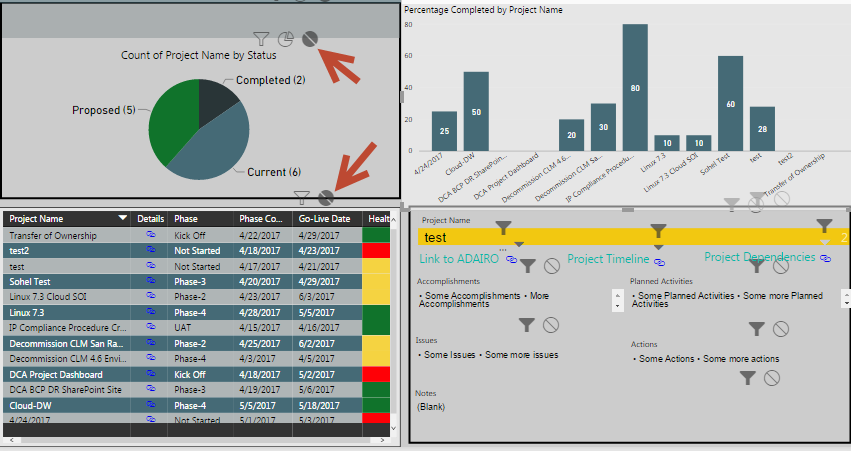
Task: Click the 'none' interaction icon above the project table
Action: point(326,198)
